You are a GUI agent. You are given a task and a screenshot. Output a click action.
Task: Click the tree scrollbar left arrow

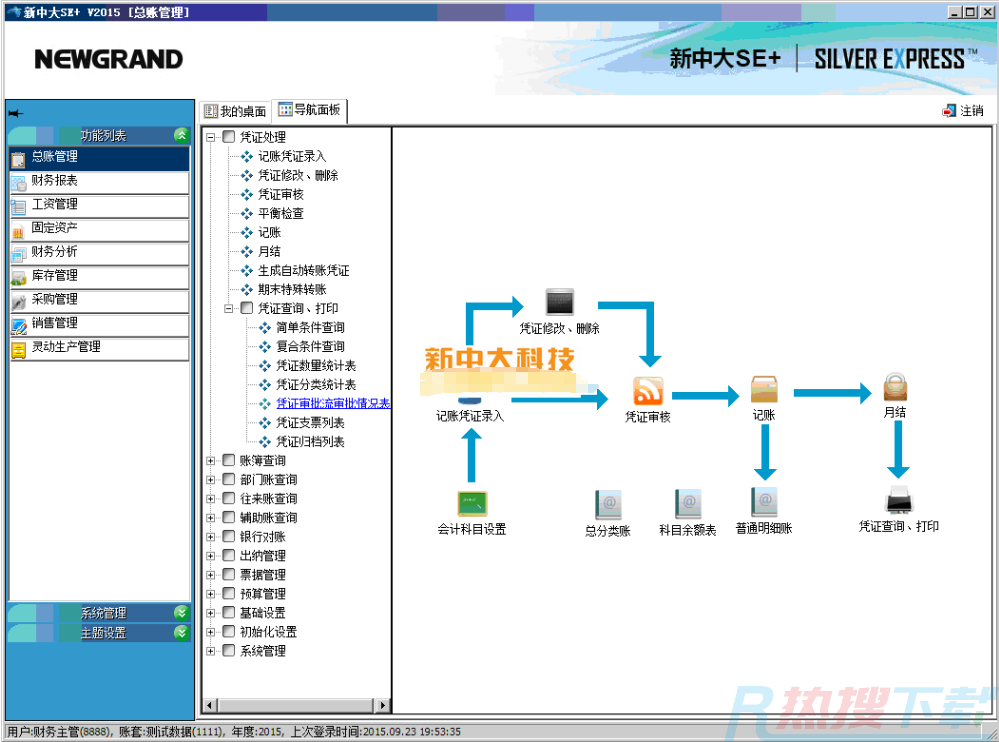(x=210, y=705)
